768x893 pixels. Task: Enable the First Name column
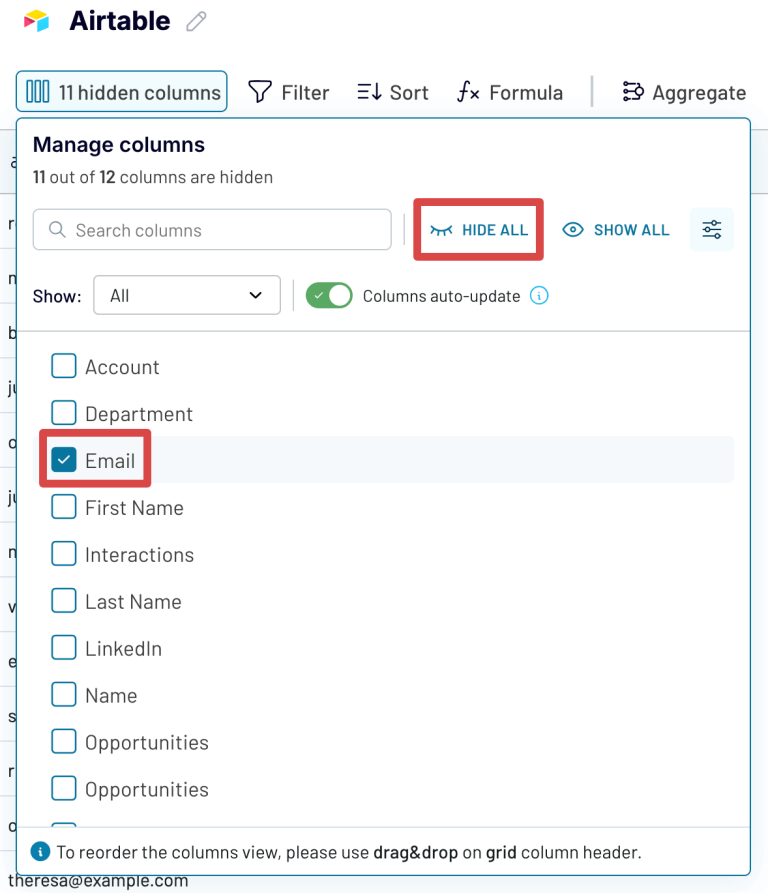[x=63, y=507]
